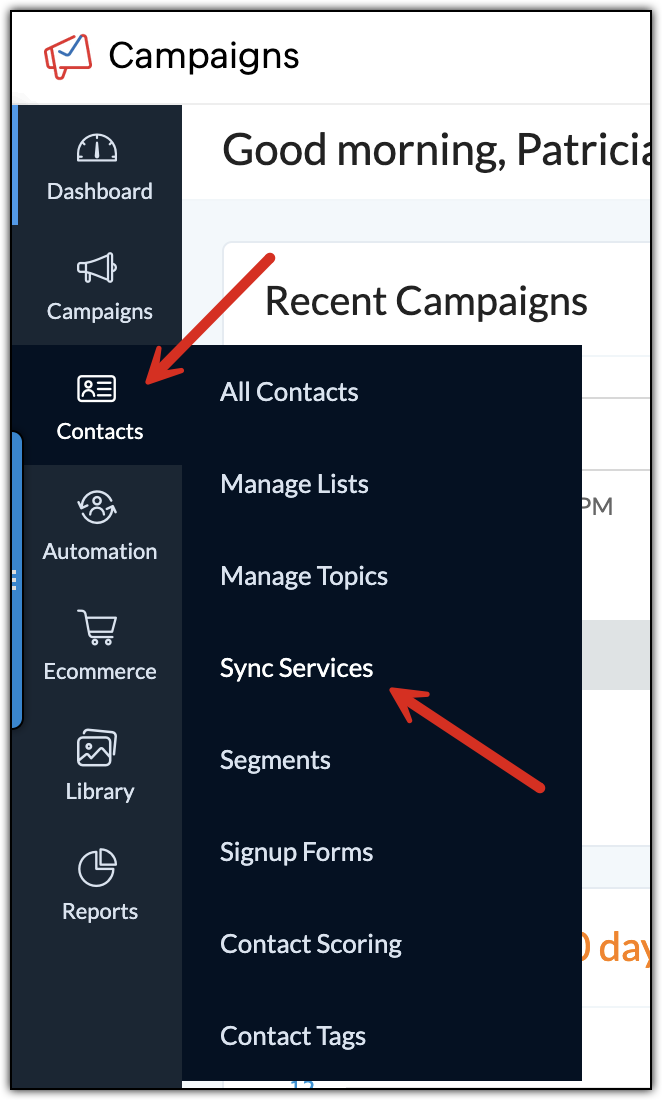The height and width of the screenshot is (1100, 662).
Task: Go to Sync Services
Action: click(x=296, y=667)
